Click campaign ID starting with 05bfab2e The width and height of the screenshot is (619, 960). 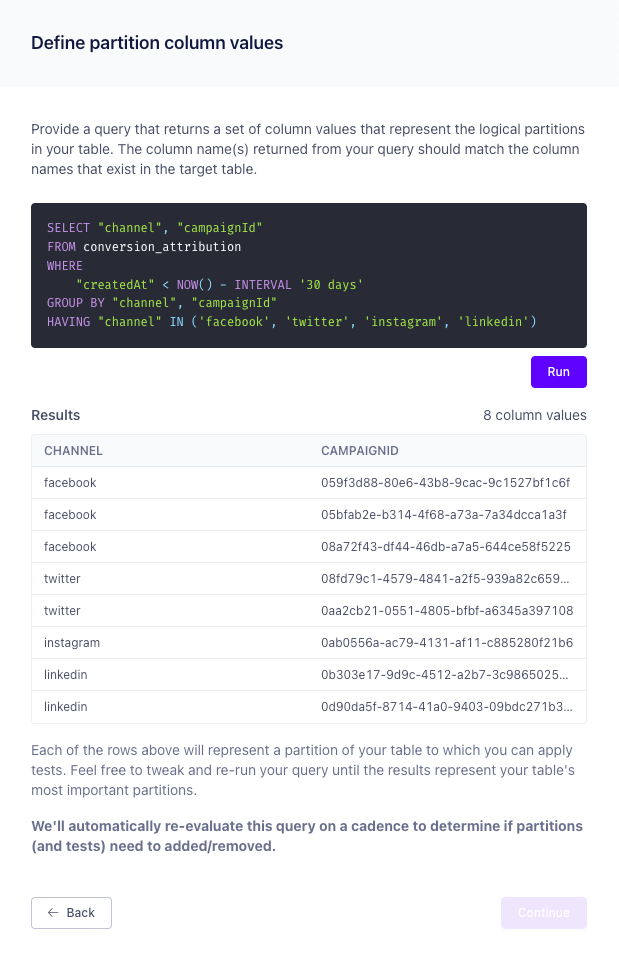[x=445, y=515]
